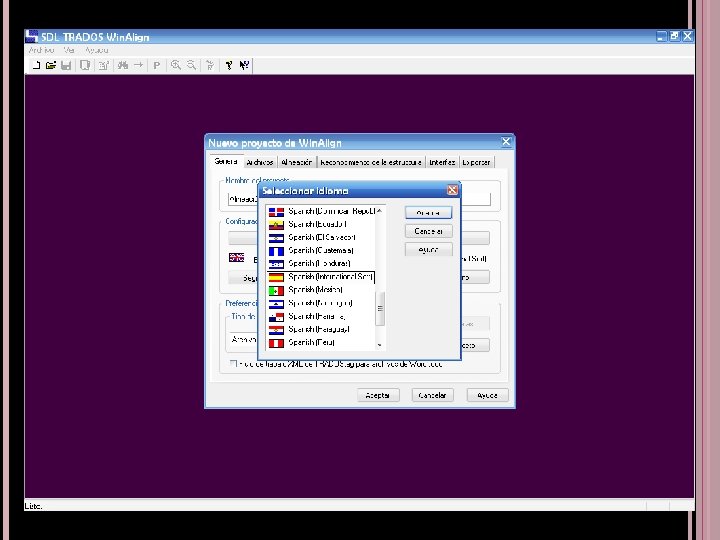This screenshot has width=720, height=540.
Task: Click Aceptar in Seleccionar idioma dialog
Action: 428,213
